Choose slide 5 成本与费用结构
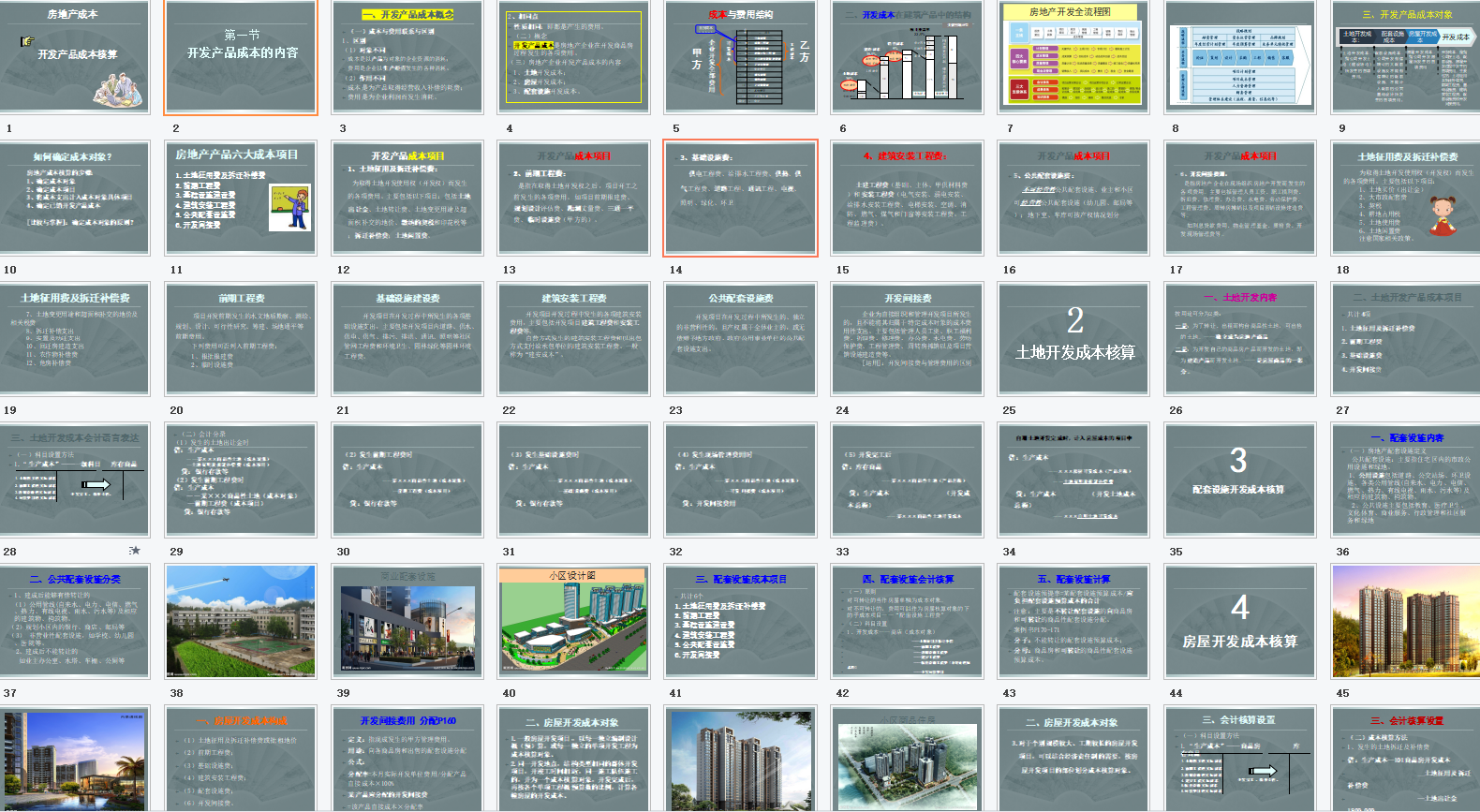The height and width of the screenshot is (812, 1480). (741, 56)
